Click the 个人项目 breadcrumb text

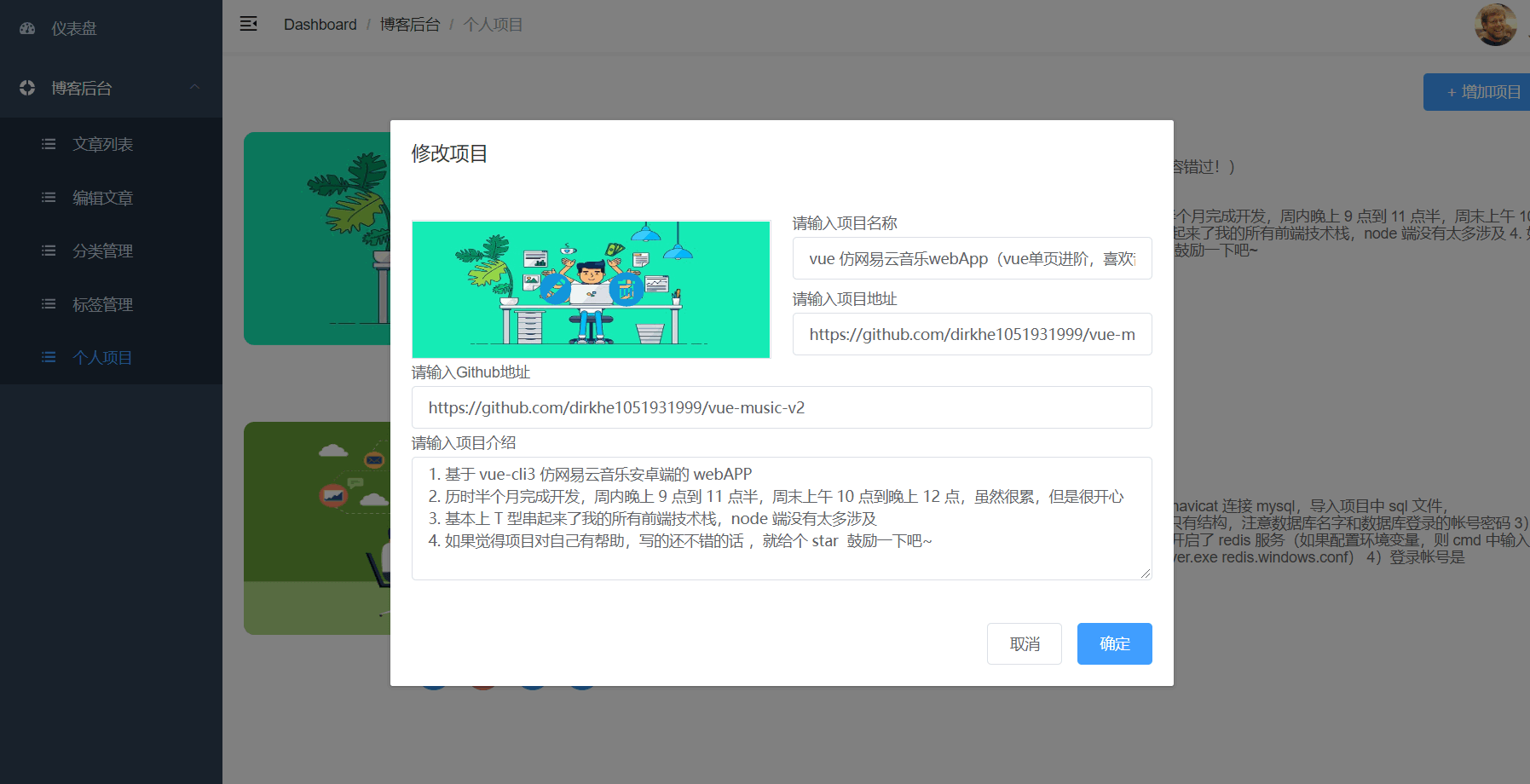point(493,25)
